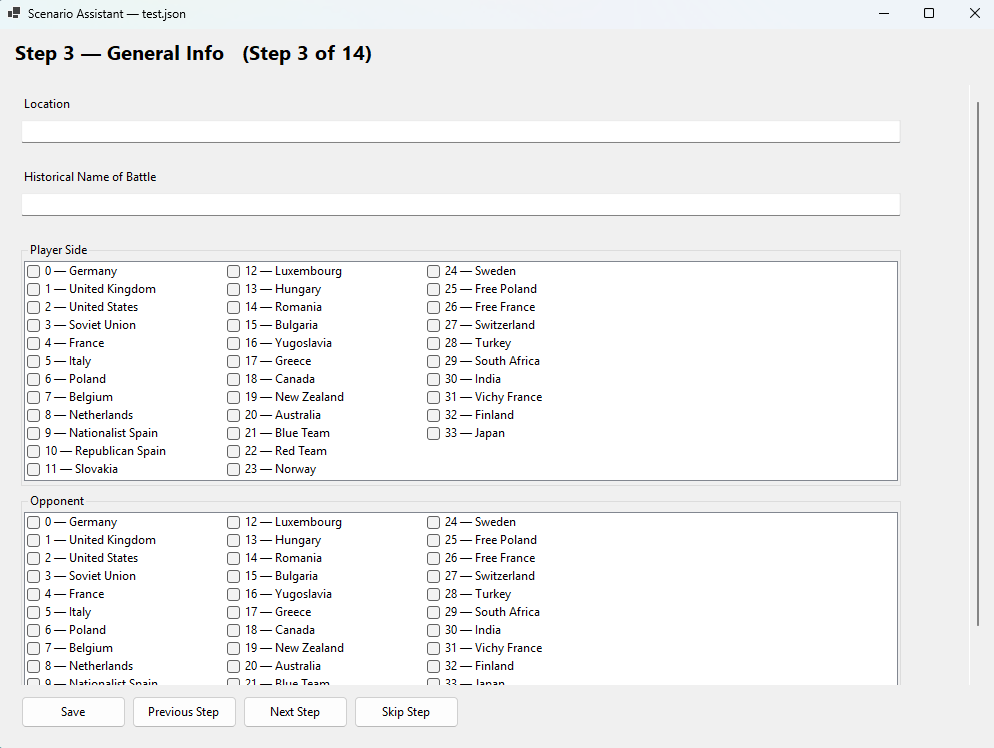Select United States in Opponent group
The width and height of the screenshot is (994, 748).
click(34, 558)
